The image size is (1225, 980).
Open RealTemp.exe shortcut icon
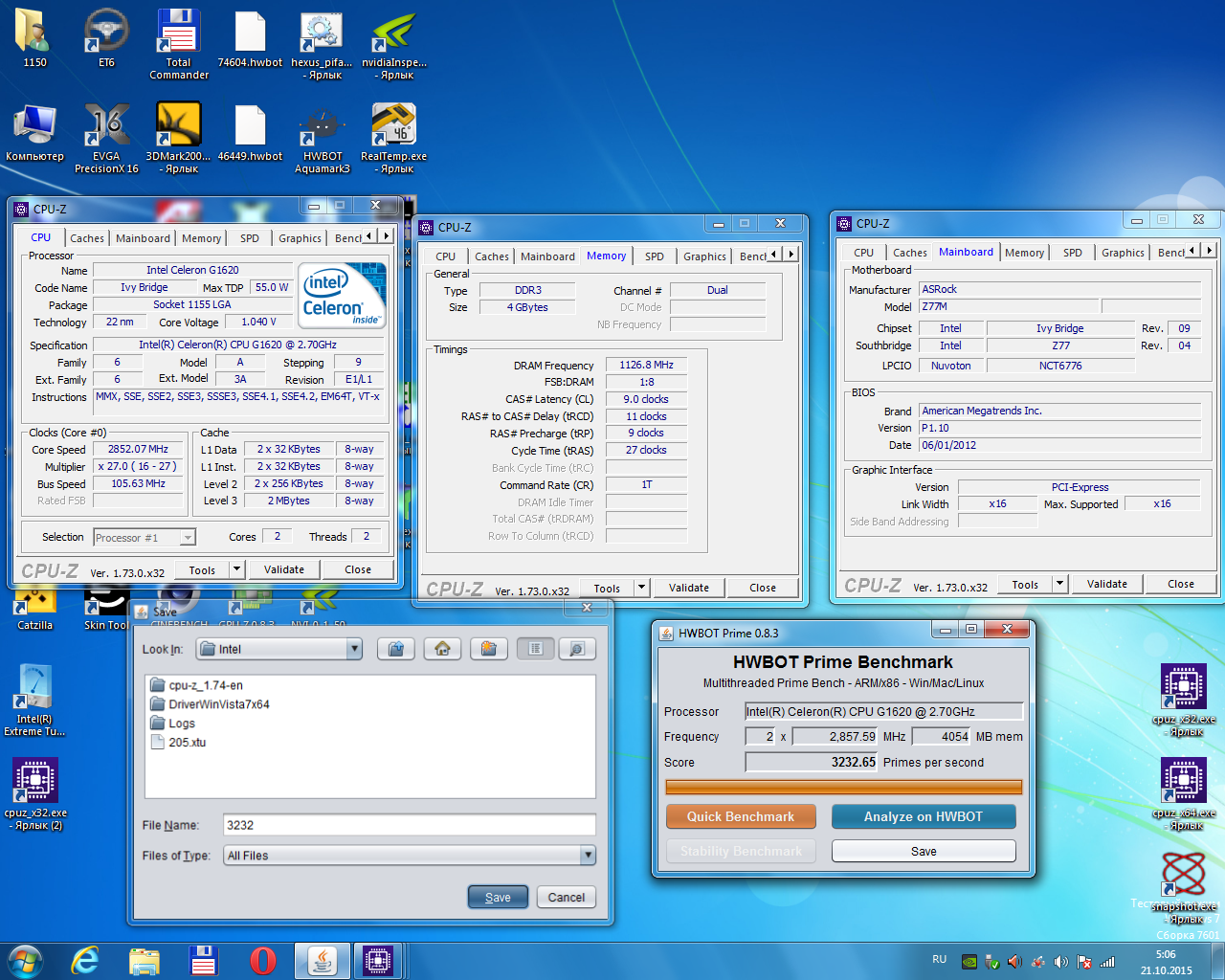[394, 139]
